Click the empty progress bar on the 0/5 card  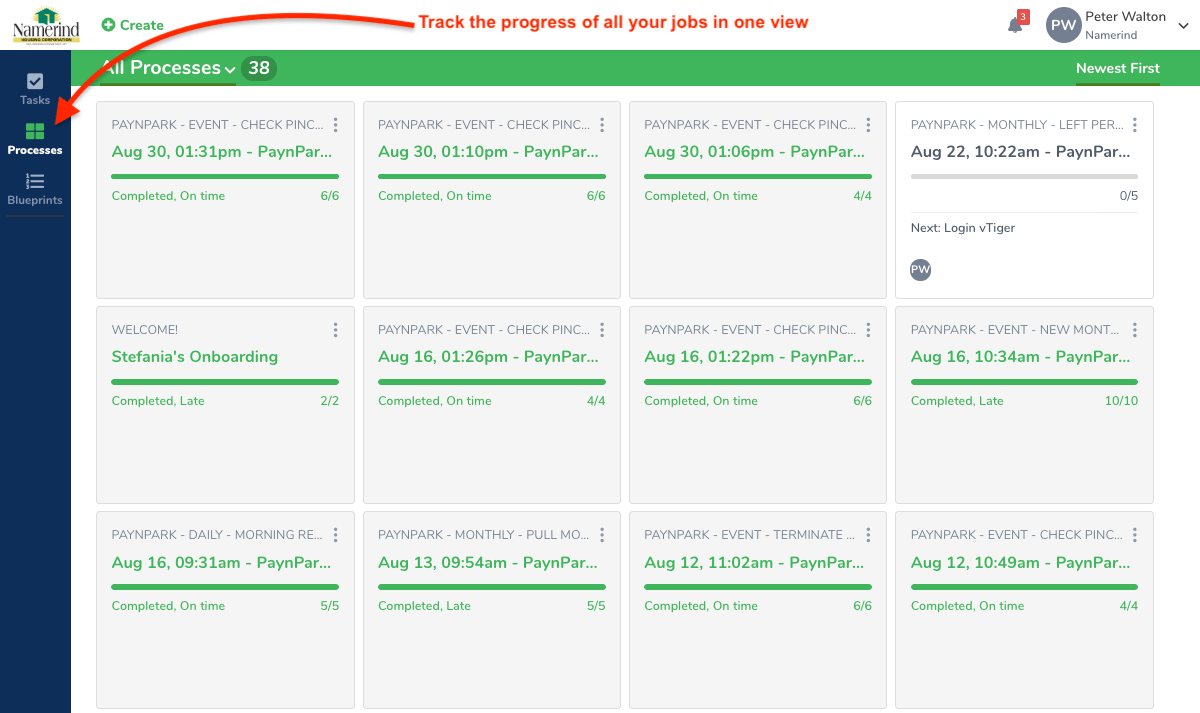point(1023,177)
